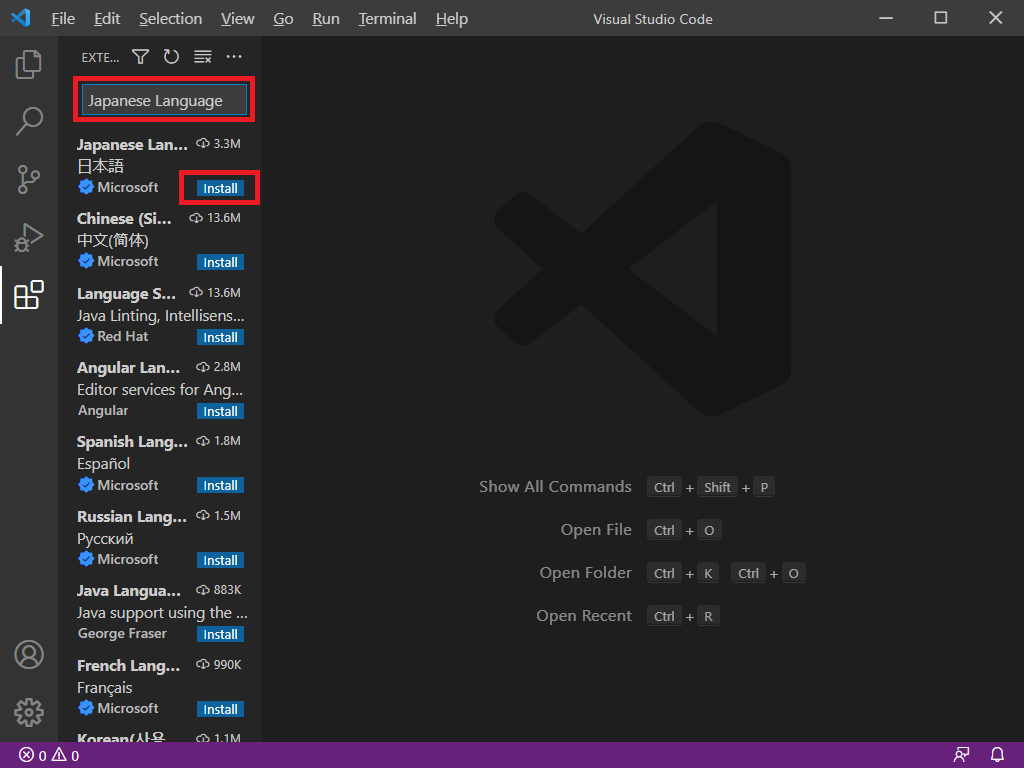
Task: Install the Spanish Language Pack extension
Action: [x=220, y=485]
